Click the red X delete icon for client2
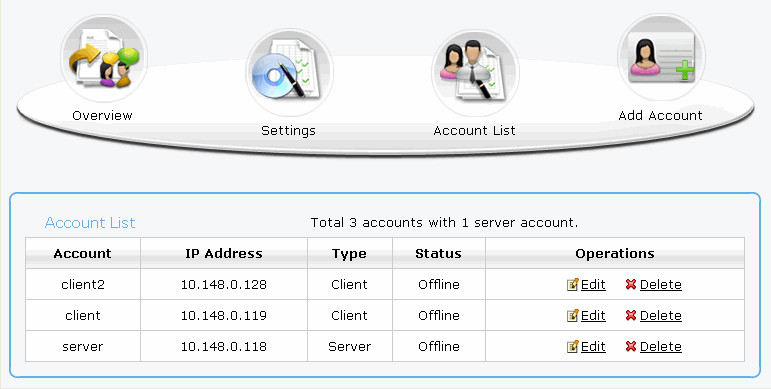This screenshot has height=389, width=771. point(631,284)
